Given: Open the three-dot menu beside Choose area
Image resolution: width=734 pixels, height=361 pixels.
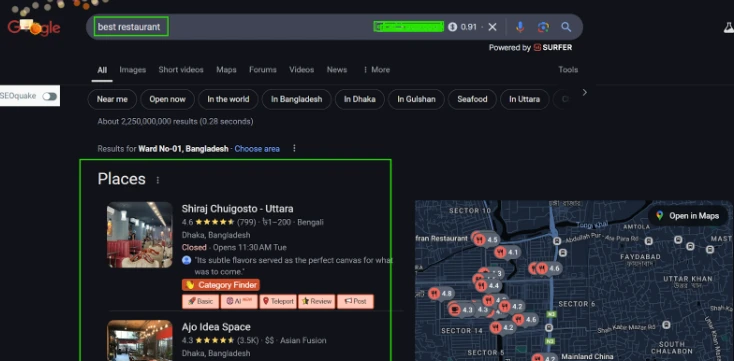Looking at the screenshot, I should [x=294, y=148].
